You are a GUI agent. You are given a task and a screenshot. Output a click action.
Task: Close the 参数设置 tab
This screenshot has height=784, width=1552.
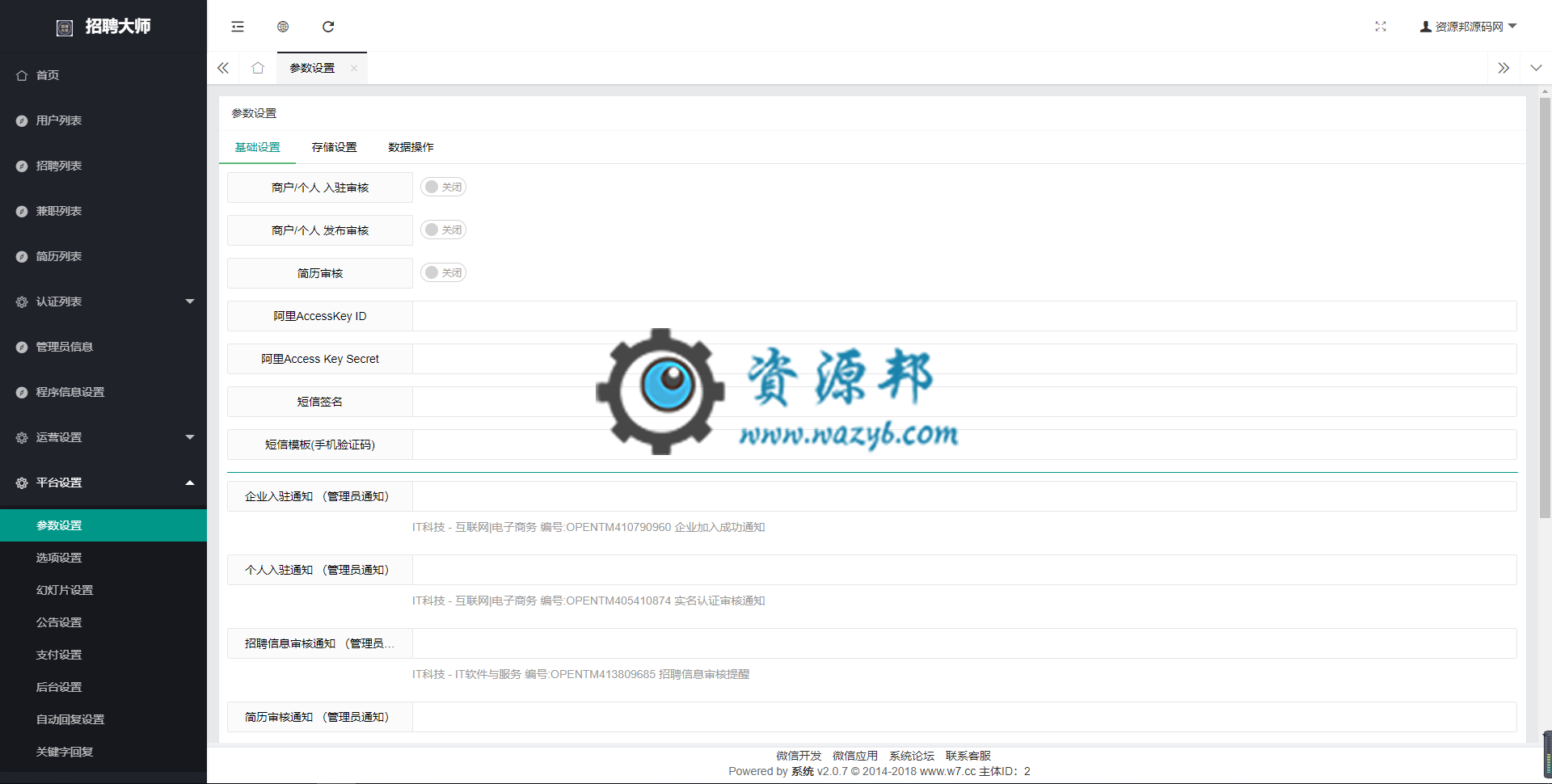354,69
